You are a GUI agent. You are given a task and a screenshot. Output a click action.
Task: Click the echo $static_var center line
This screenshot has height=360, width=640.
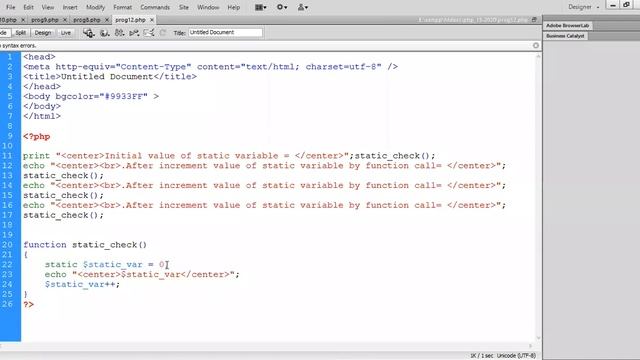[x=142, y=275]
